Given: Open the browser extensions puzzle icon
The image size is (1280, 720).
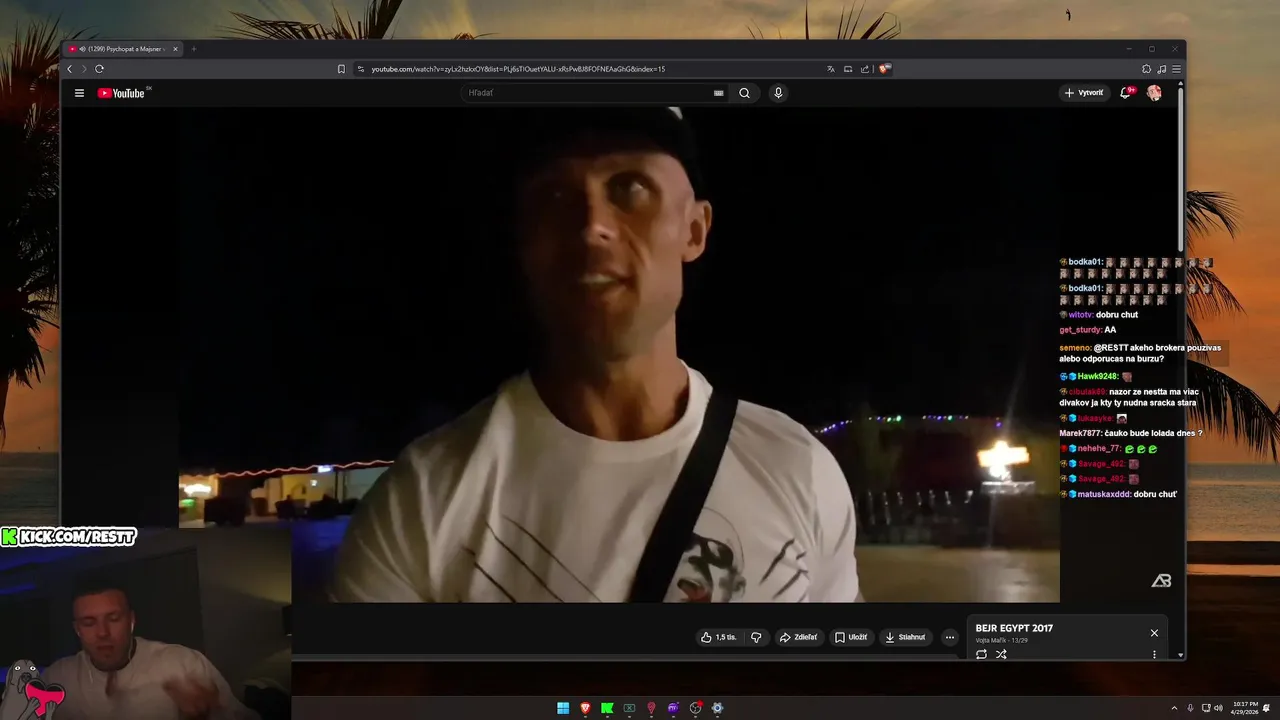Looking at the screenshot, I should pyautogui.click(x=1147, y=69).
